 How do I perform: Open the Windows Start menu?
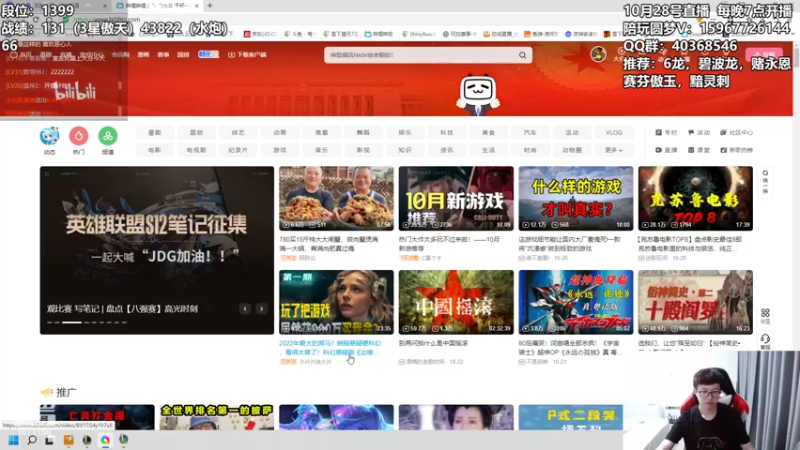click(13, 440)
